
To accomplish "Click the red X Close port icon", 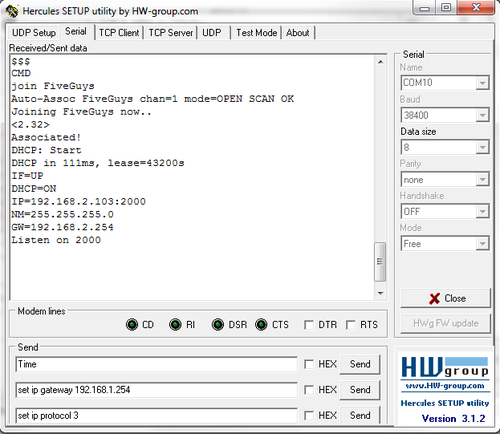I will pos(434,298).
